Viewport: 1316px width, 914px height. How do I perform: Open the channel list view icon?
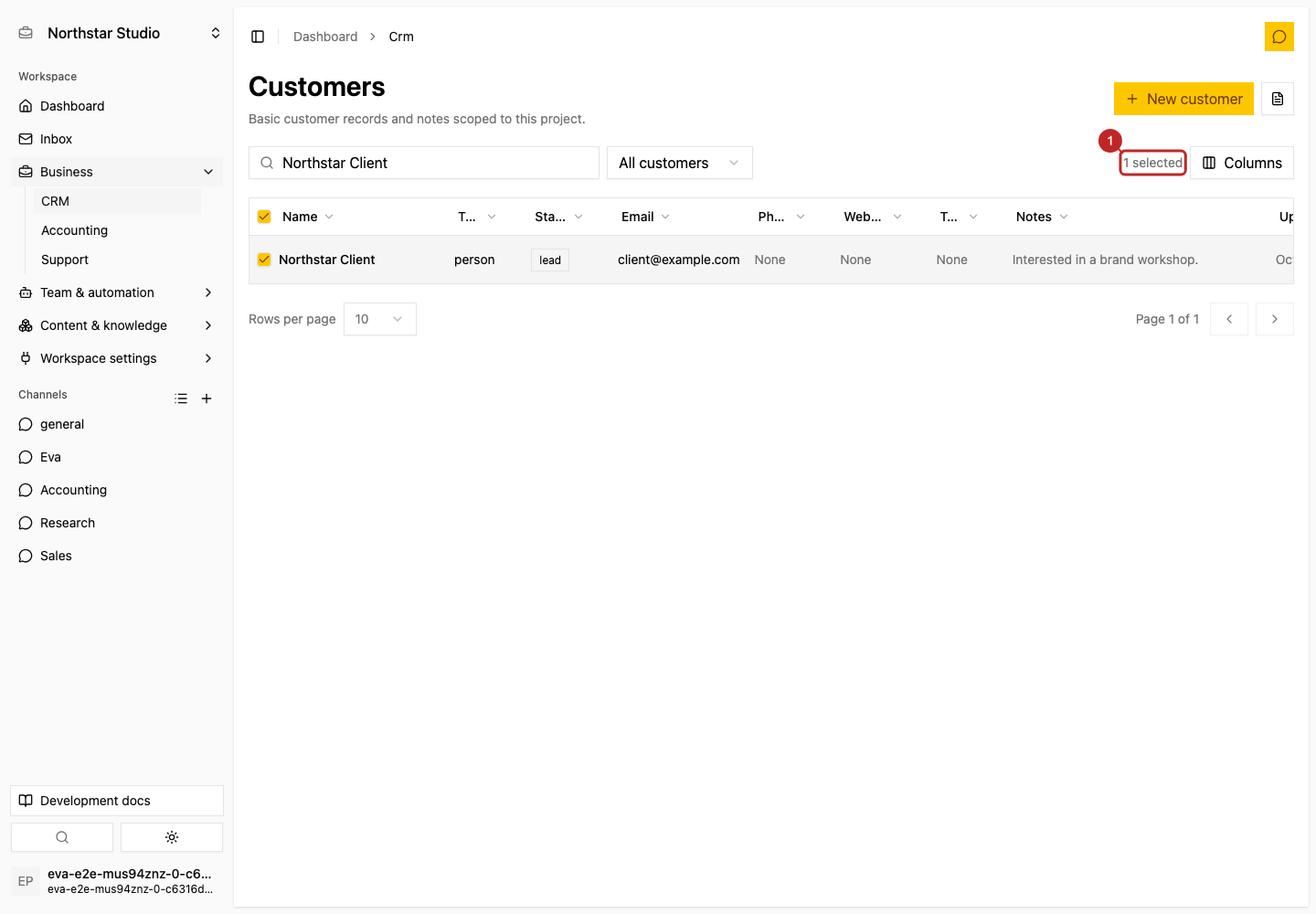pos(181,399)
